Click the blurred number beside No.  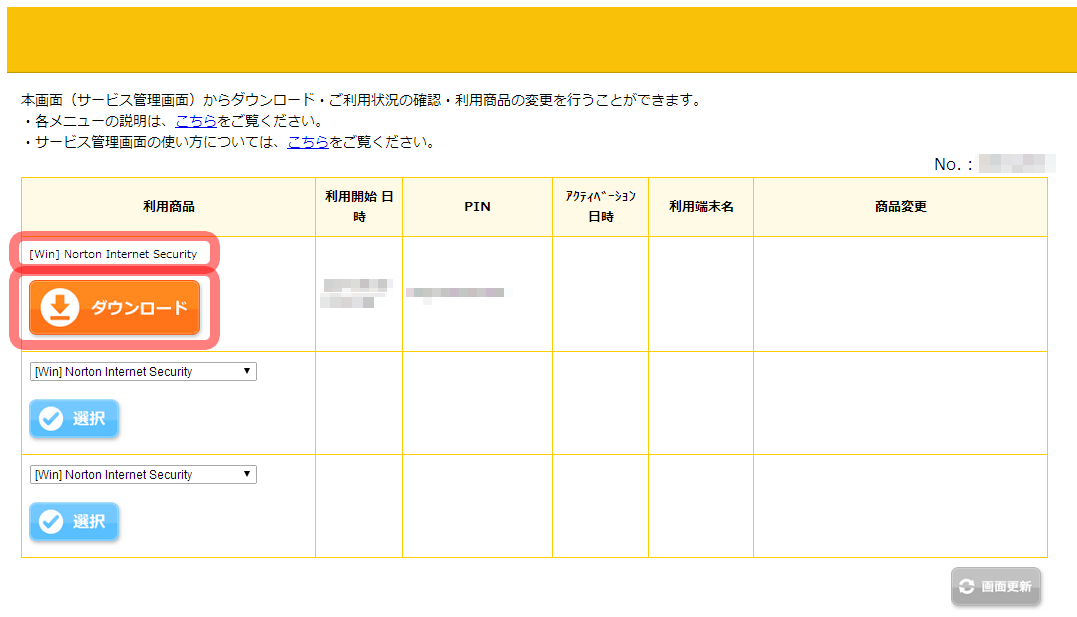point(1015,164)
